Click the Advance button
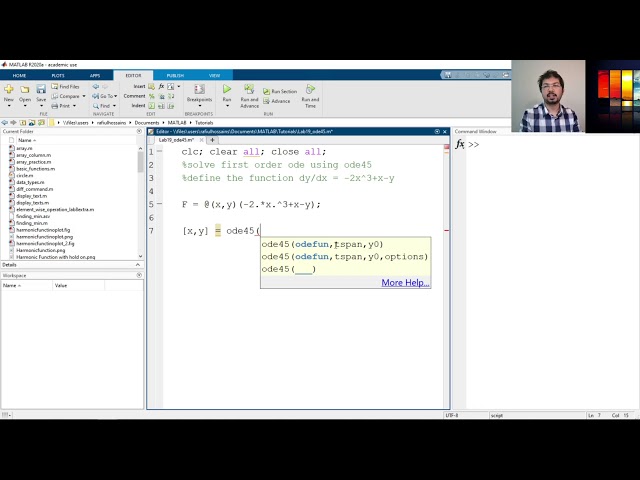The height and width of the screenshot is (480, 640). coord(277,101)
